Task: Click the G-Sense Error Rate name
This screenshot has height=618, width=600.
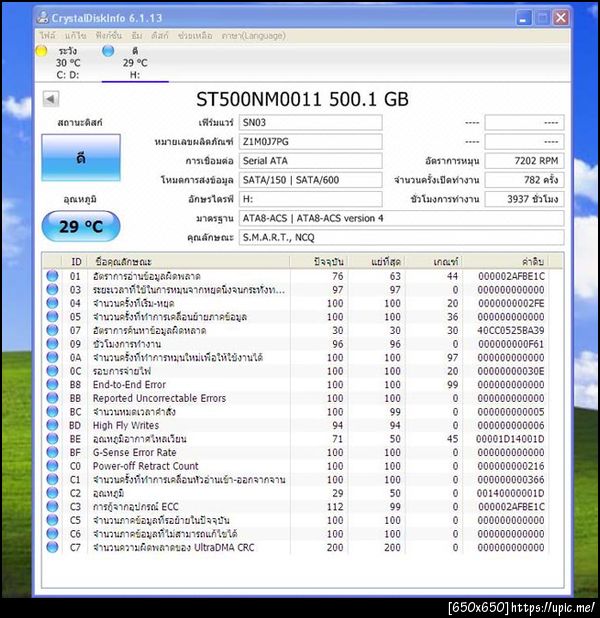Action: (x=134, y=452)
